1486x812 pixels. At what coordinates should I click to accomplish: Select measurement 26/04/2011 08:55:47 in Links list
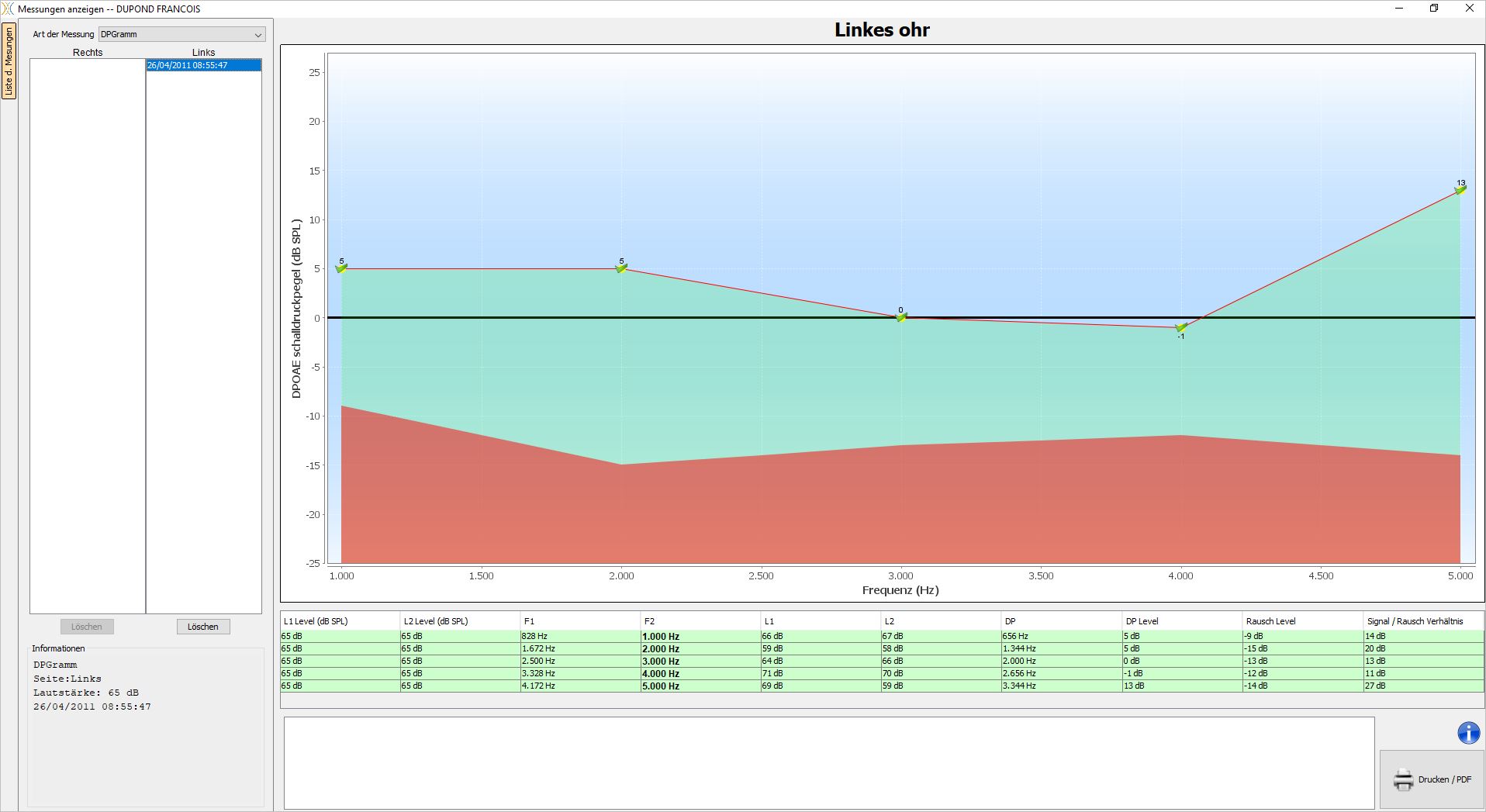[203, 65]
